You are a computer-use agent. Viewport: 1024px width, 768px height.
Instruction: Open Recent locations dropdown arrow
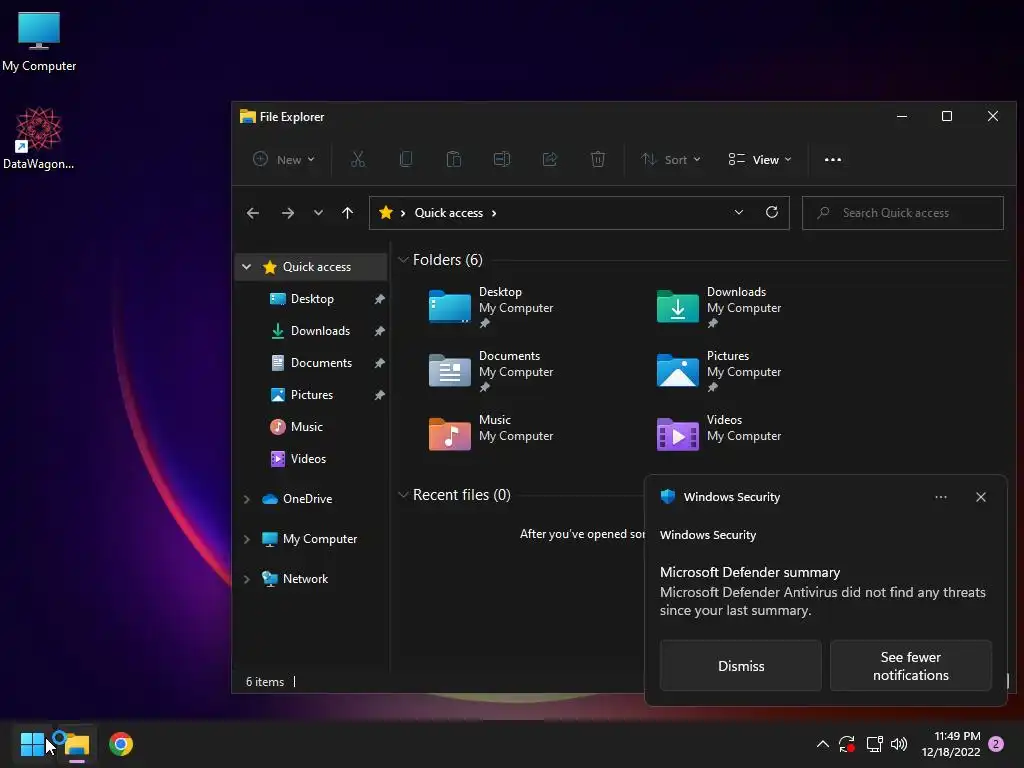(x=318, y=213)
